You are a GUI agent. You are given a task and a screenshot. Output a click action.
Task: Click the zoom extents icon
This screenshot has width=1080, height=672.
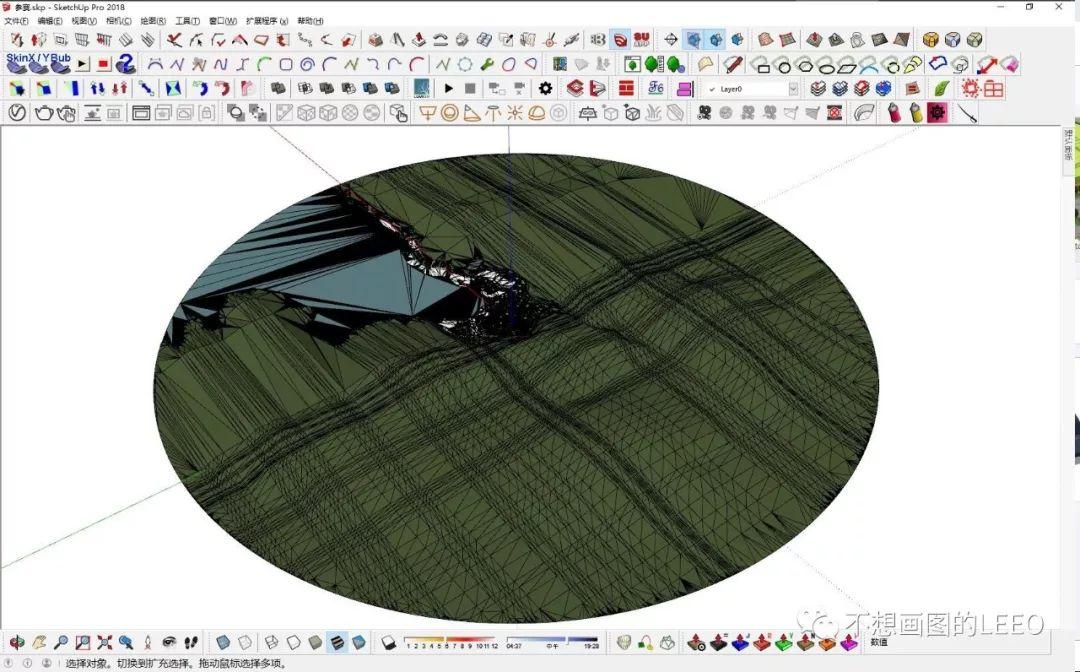(105, 643)
